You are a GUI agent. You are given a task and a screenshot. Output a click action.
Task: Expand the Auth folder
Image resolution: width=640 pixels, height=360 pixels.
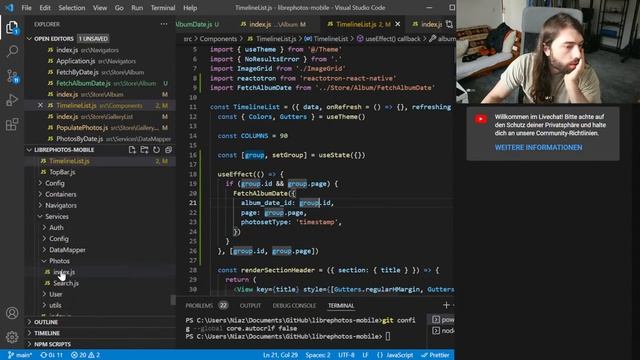[56, 227]
